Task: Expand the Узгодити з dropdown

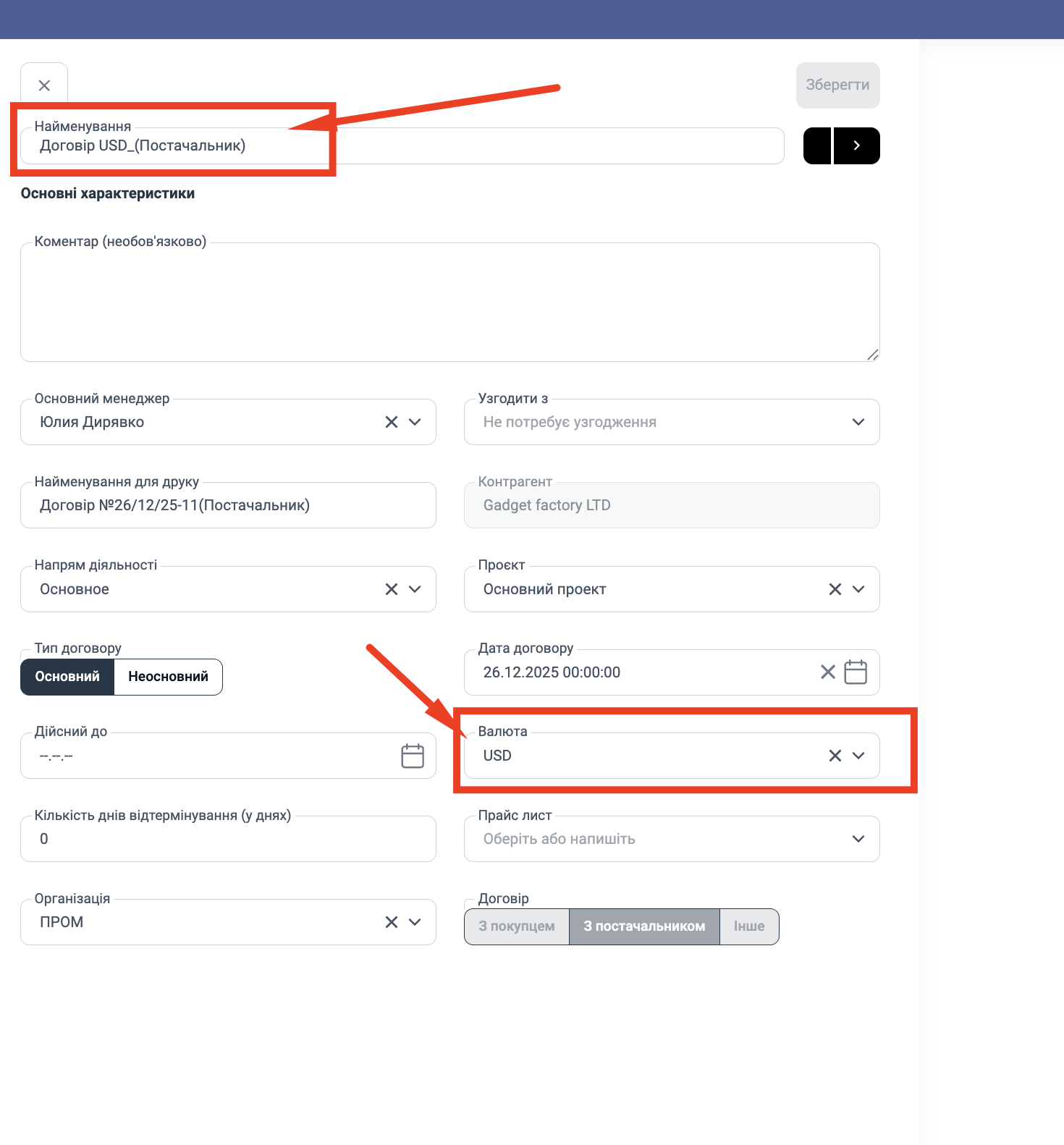Action: pos(858,422)
